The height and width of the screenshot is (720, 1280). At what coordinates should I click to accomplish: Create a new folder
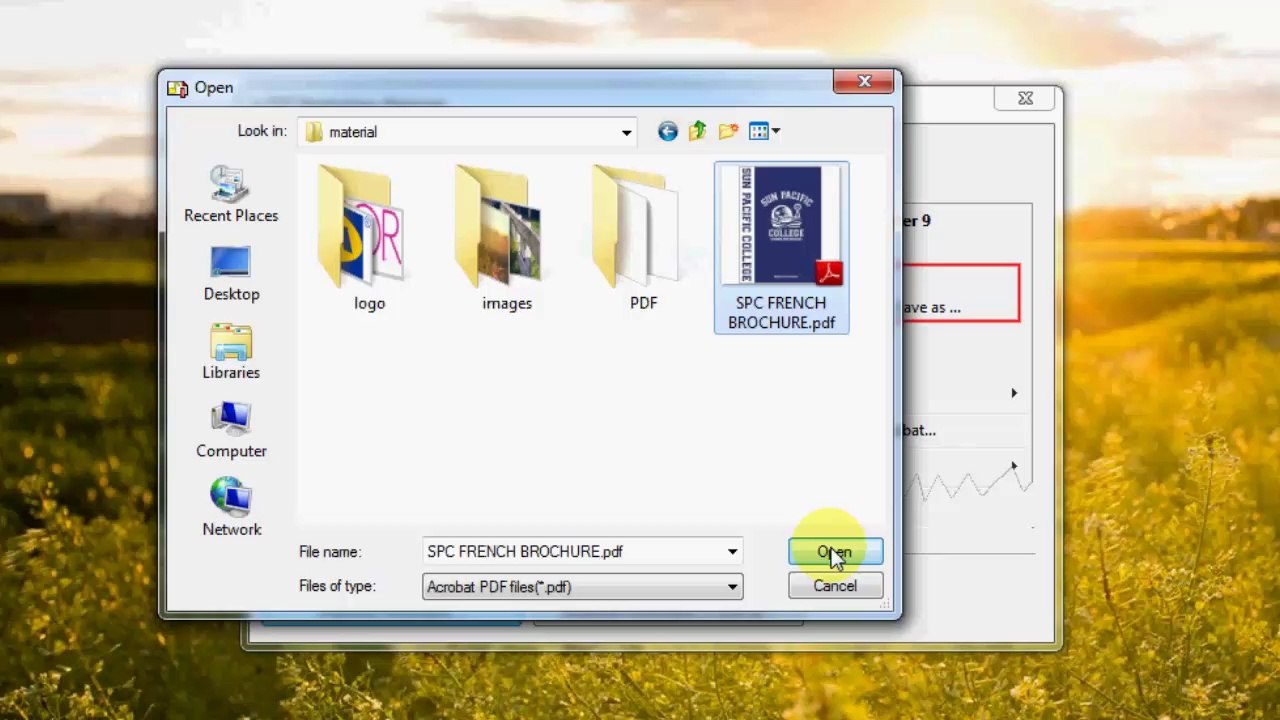pos(728,131)
